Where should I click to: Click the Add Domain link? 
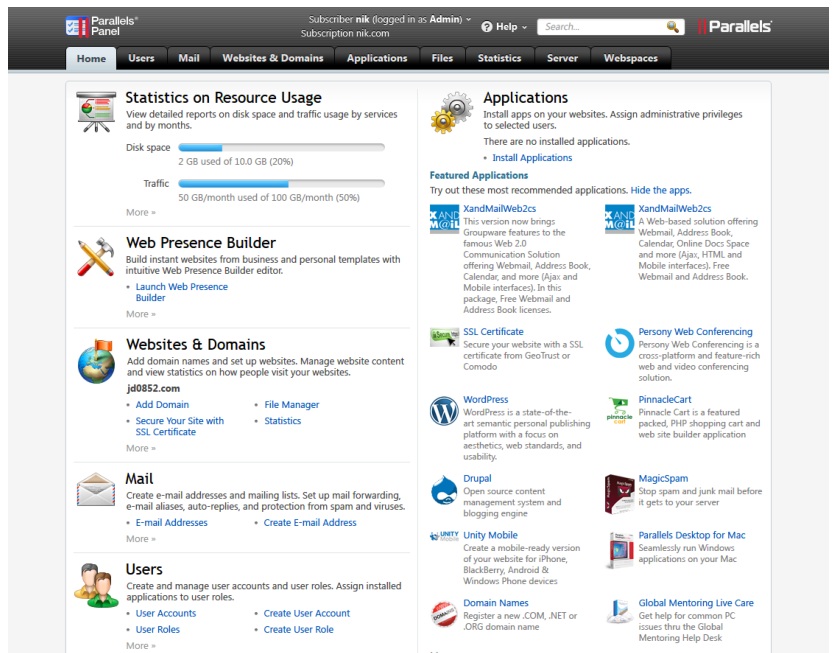pos(162,405)
